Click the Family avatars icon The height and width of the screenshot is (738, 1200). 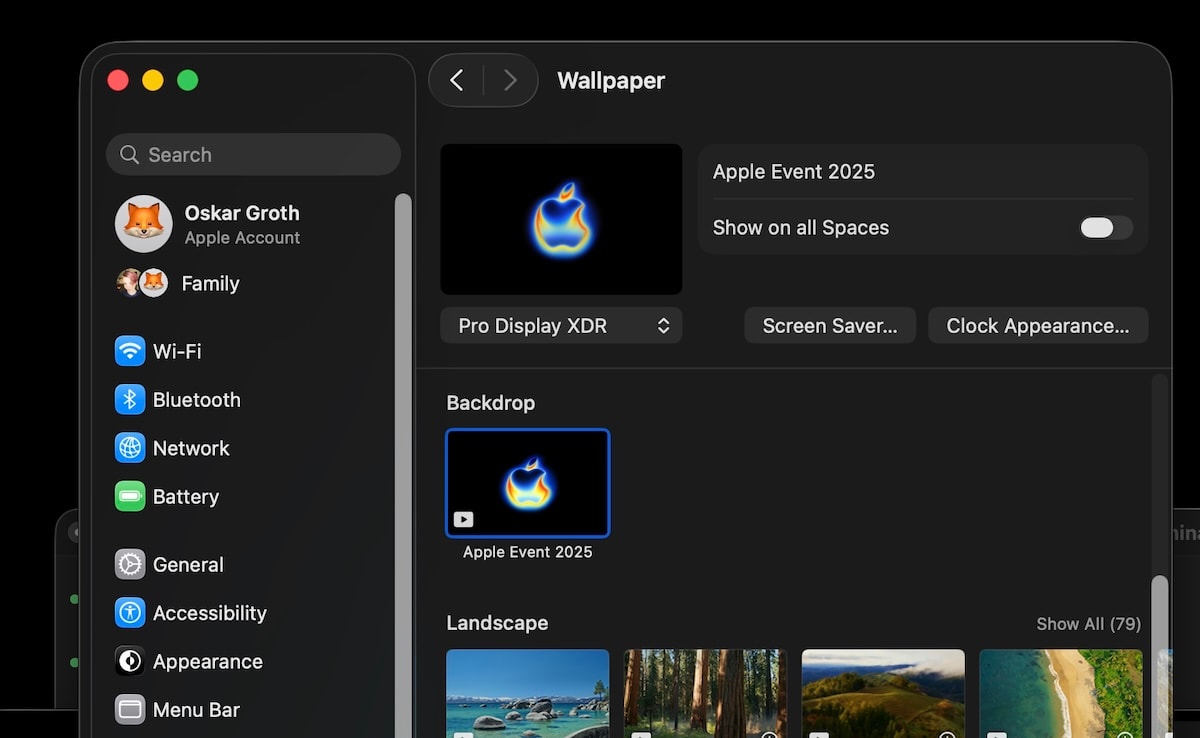point(142,283)
